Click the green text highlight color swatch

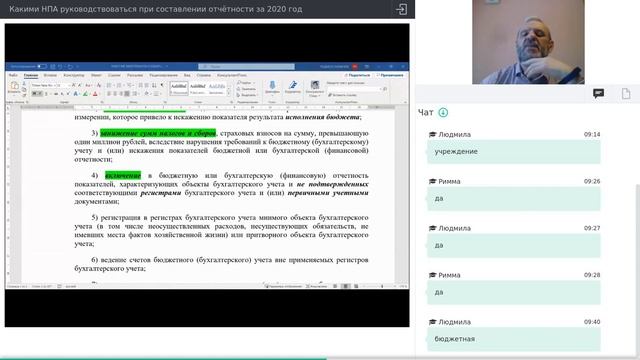coord(86,93)
